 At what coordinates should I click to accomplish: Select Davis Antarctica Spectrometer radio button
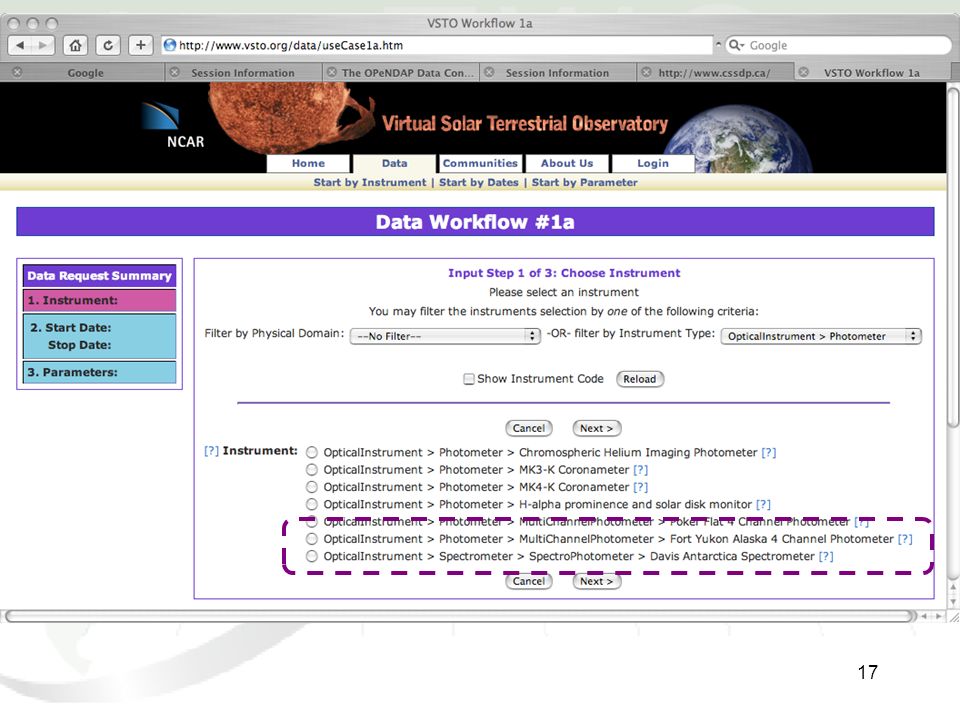[312, 557]
